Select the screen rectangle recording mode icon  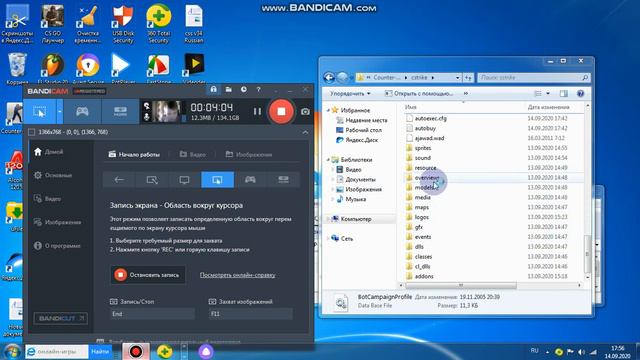coord(40,111)
